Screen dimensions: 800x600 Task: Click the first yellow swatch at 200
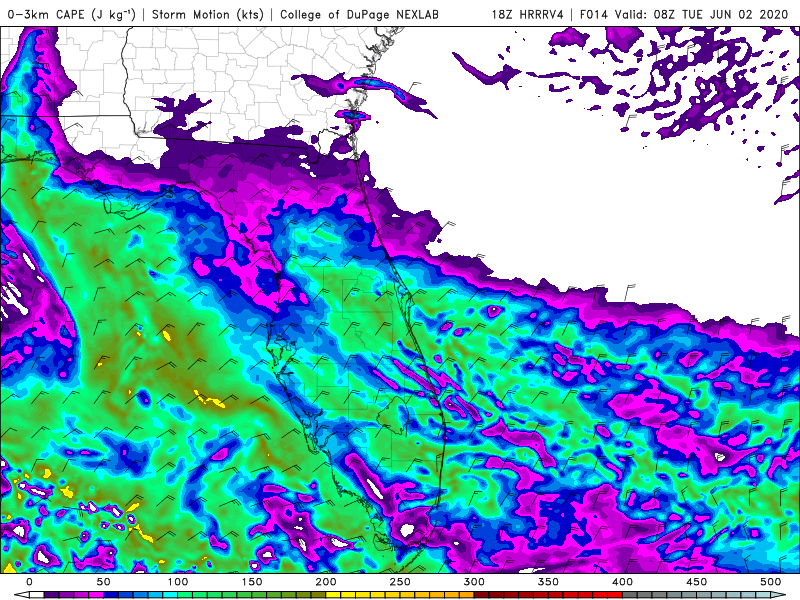333,595
